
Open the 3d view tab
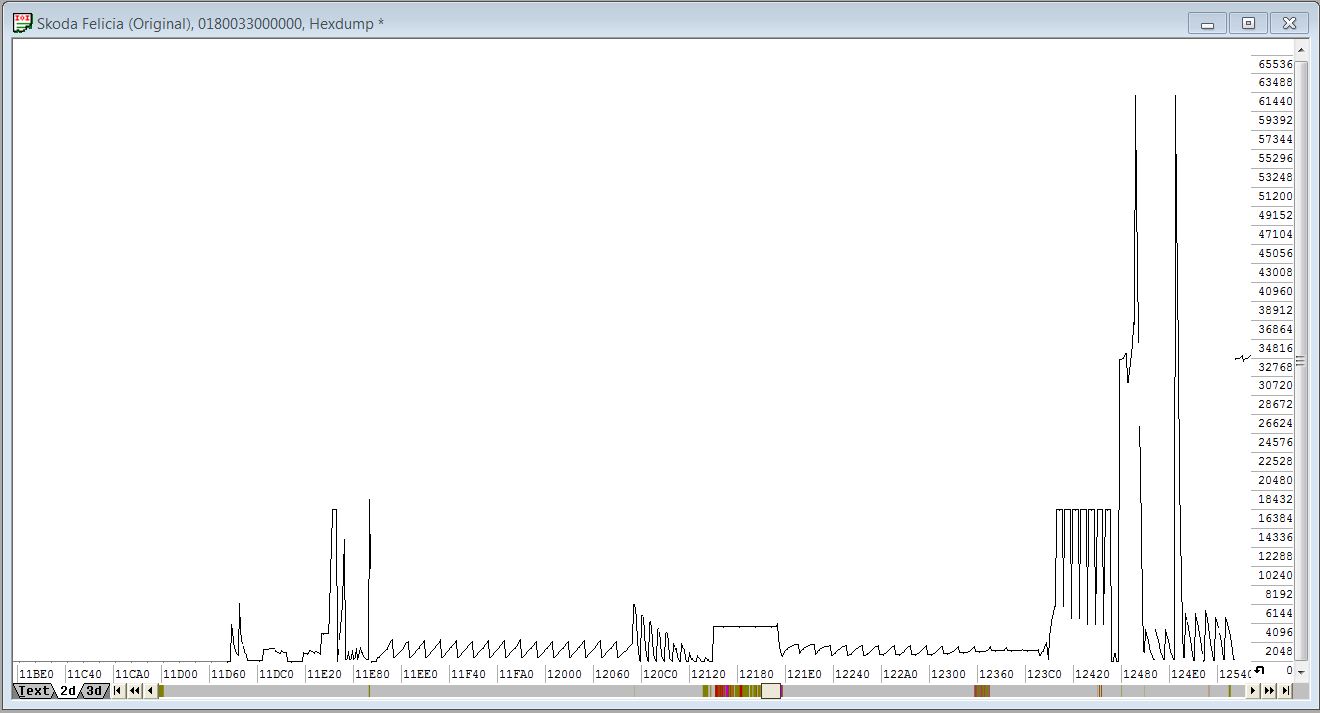(94, 691)
